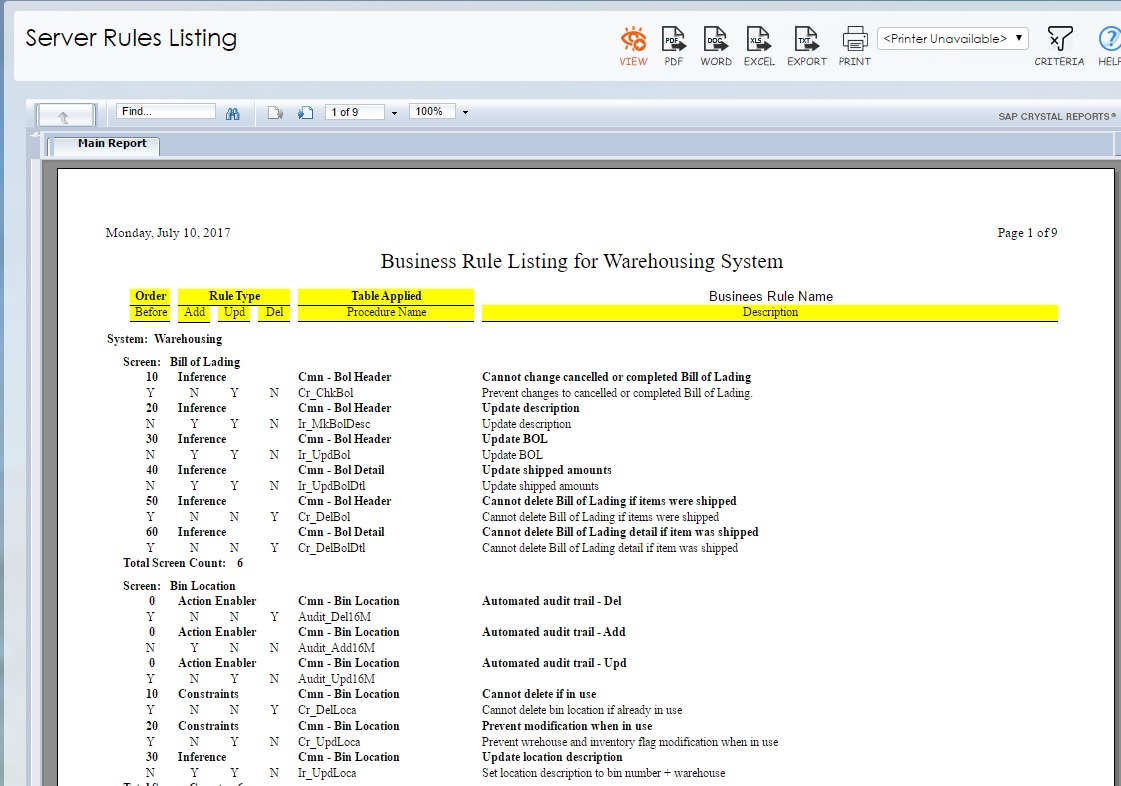Open the page number dropdown arrow

point(394,113)
